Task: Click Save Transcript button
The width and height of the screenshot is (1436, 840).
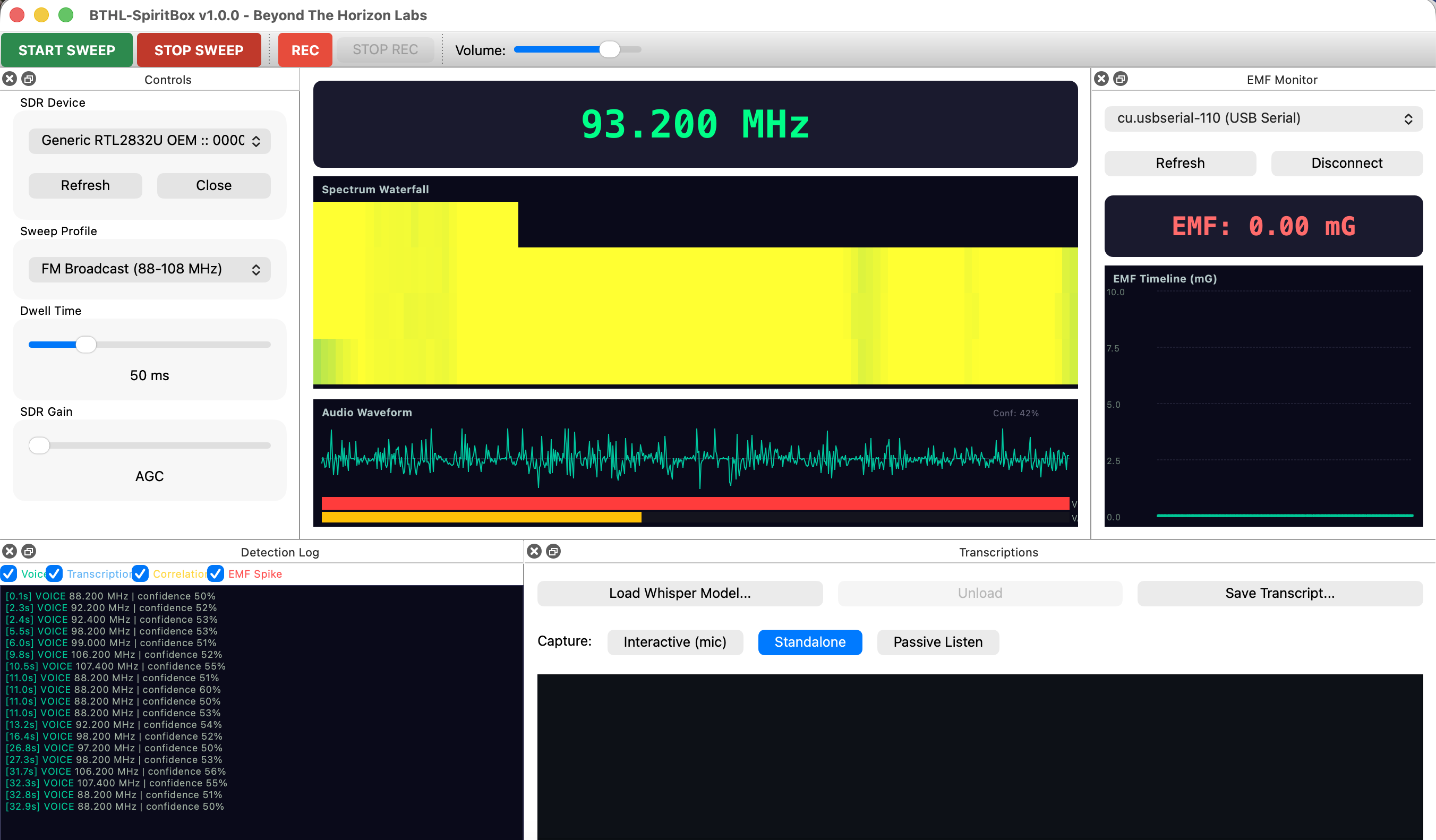Action: click(x=1280, y=593)
